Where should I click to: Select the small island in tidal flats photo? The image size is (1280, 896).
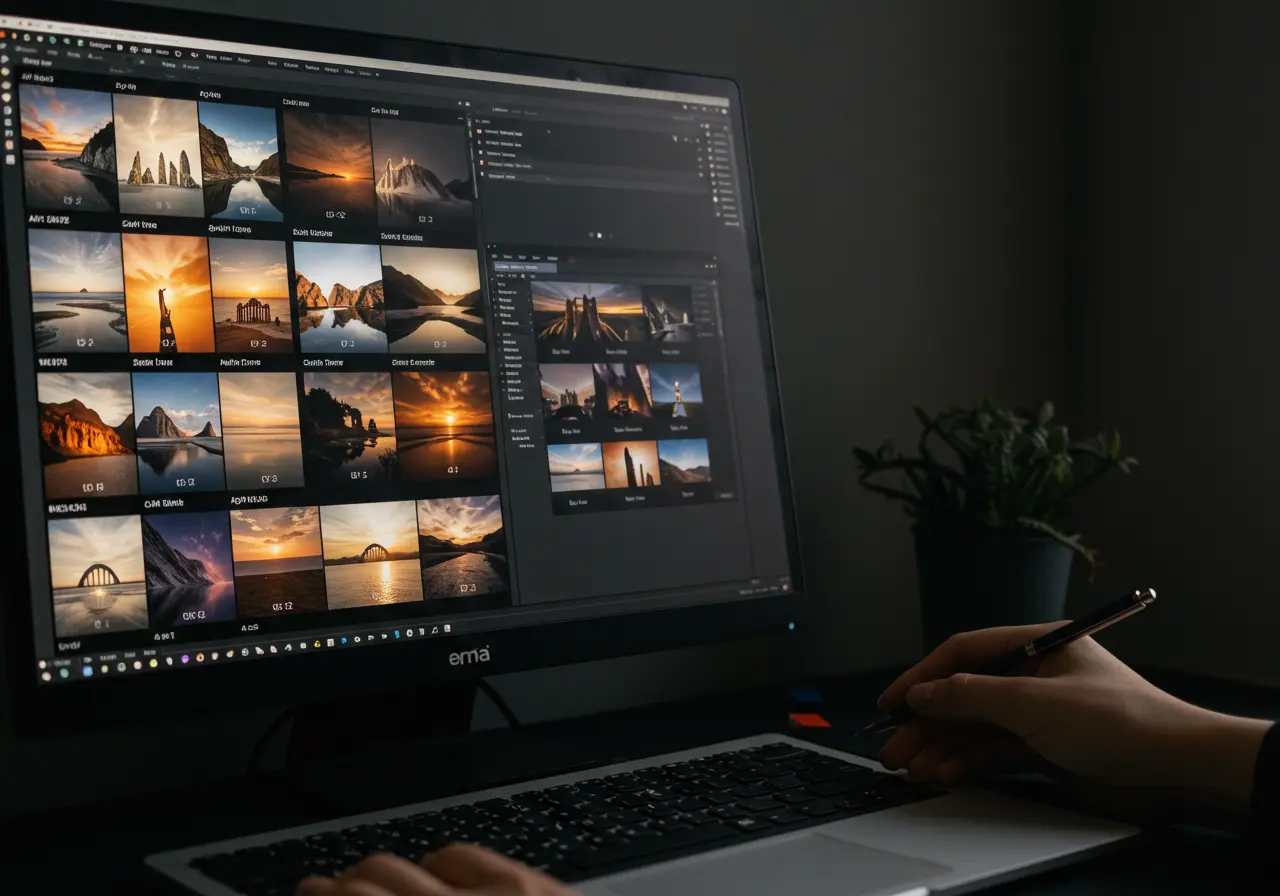click(x=78, y=290)
